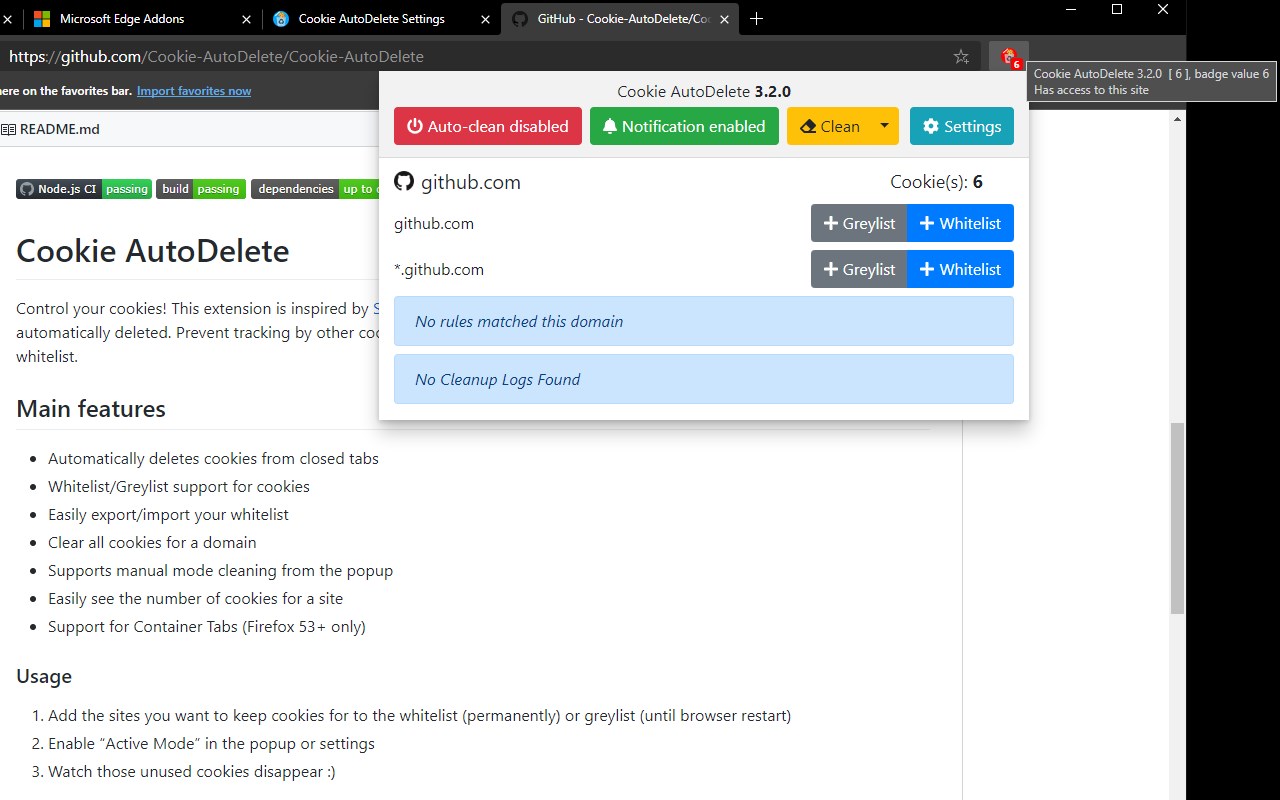Click the dependencies status badge

click(314, 189)
